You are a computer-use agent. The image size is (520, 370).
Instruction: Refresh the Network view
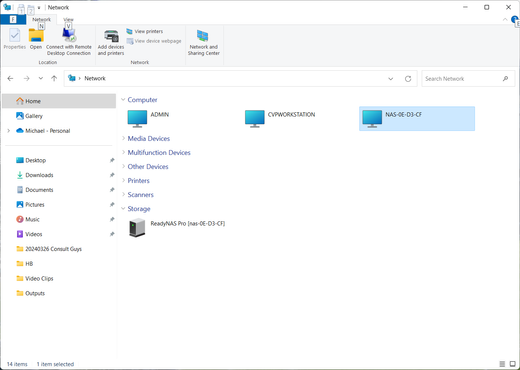408,79
